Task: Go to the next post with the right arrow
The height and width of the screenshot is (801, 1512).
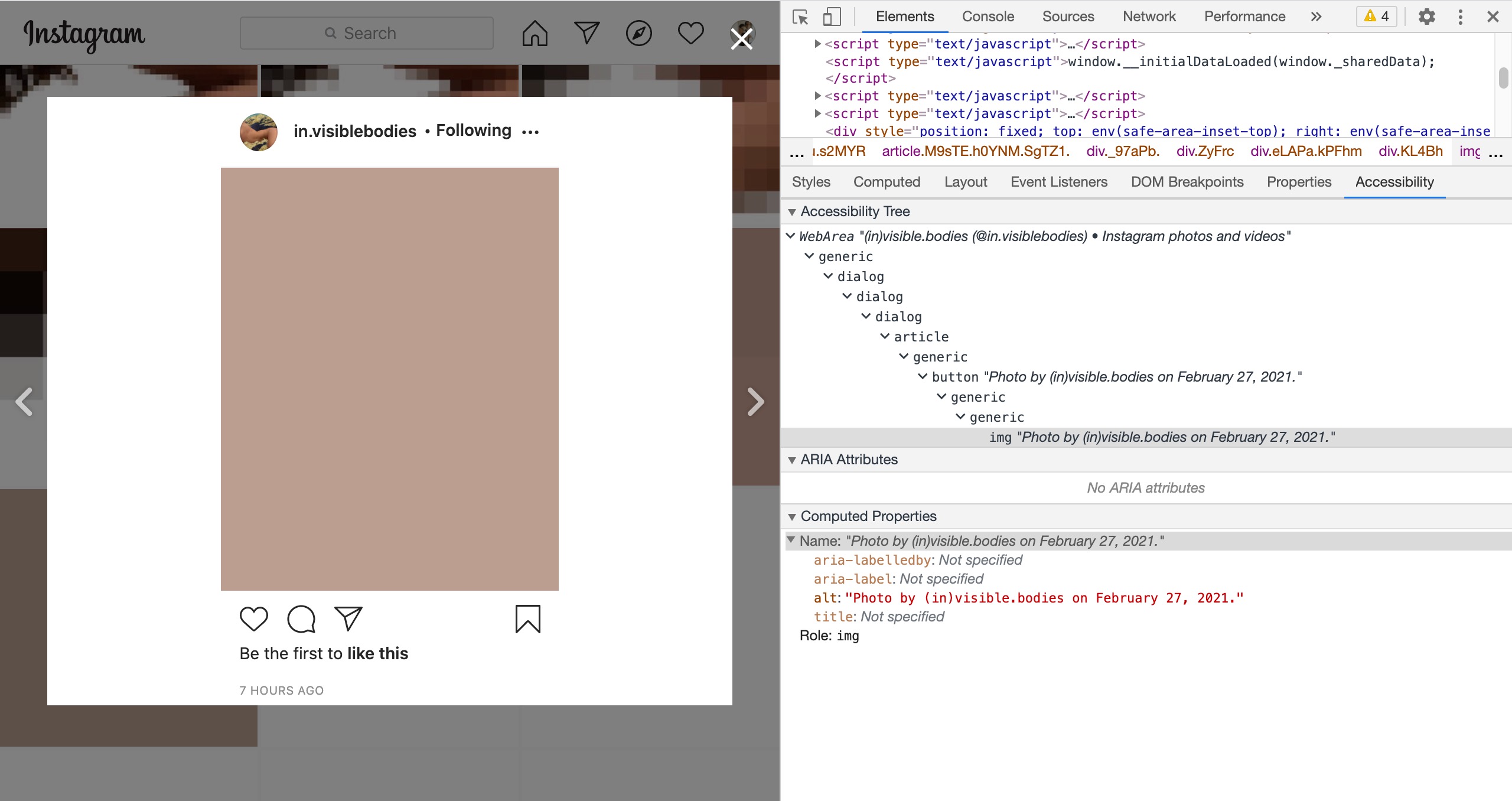Action: coord(755,402)
